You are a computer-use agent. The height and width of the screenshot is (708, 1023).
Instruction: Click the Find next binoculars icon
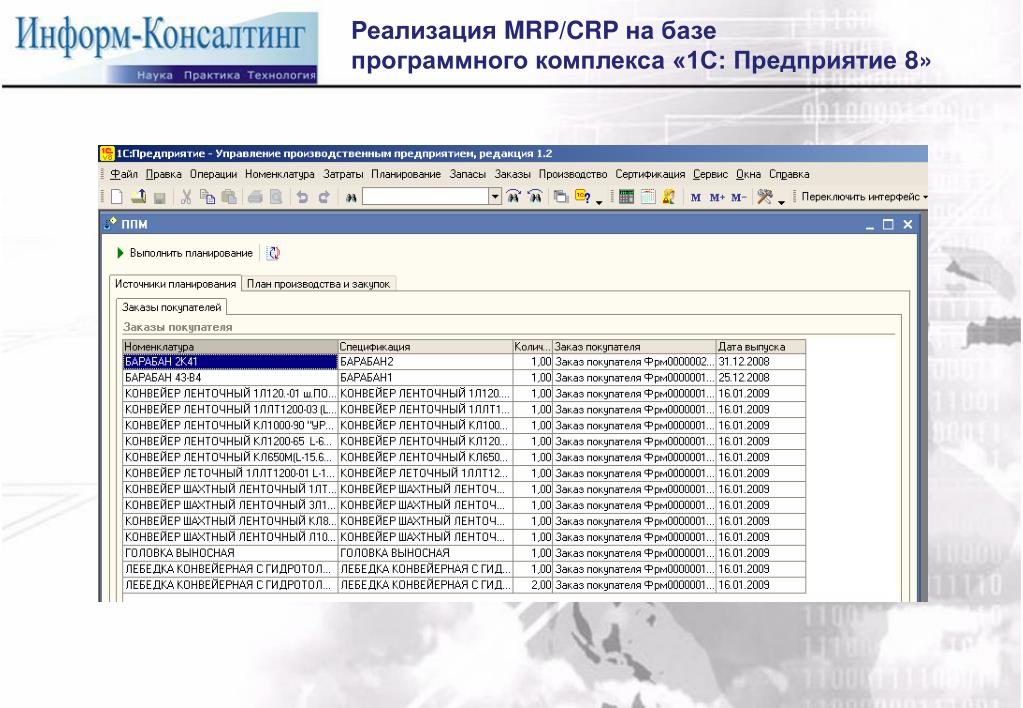(x=513, y=196)
